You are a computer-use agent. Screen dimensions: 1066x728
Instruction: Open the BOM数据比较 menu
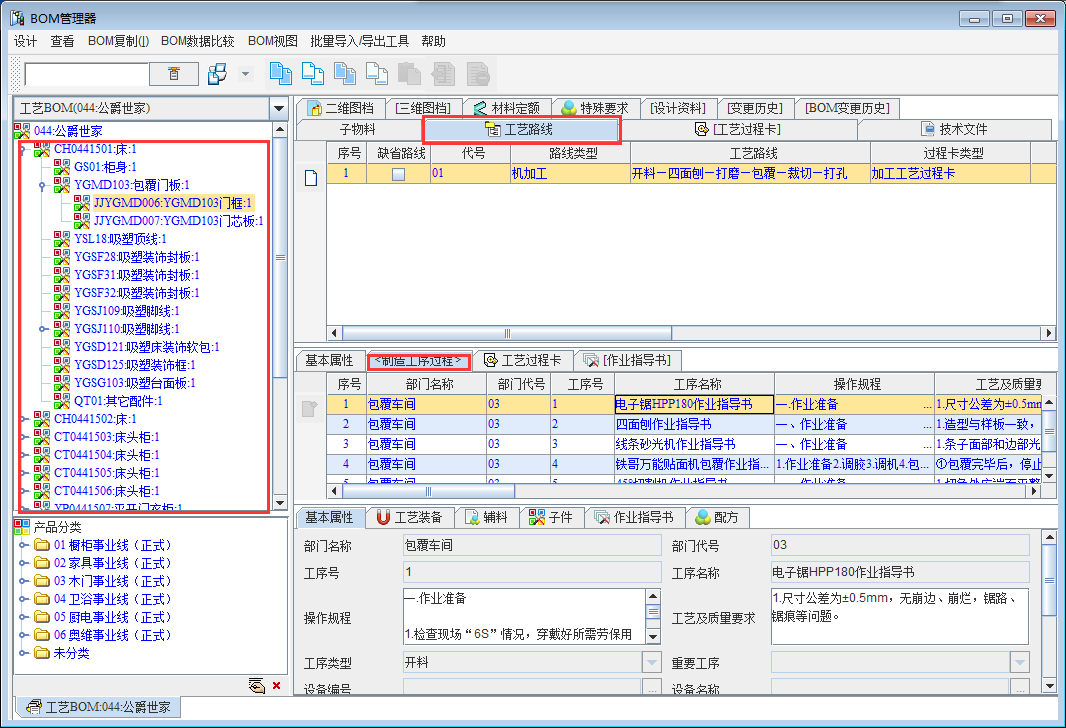tap(198, 41)
